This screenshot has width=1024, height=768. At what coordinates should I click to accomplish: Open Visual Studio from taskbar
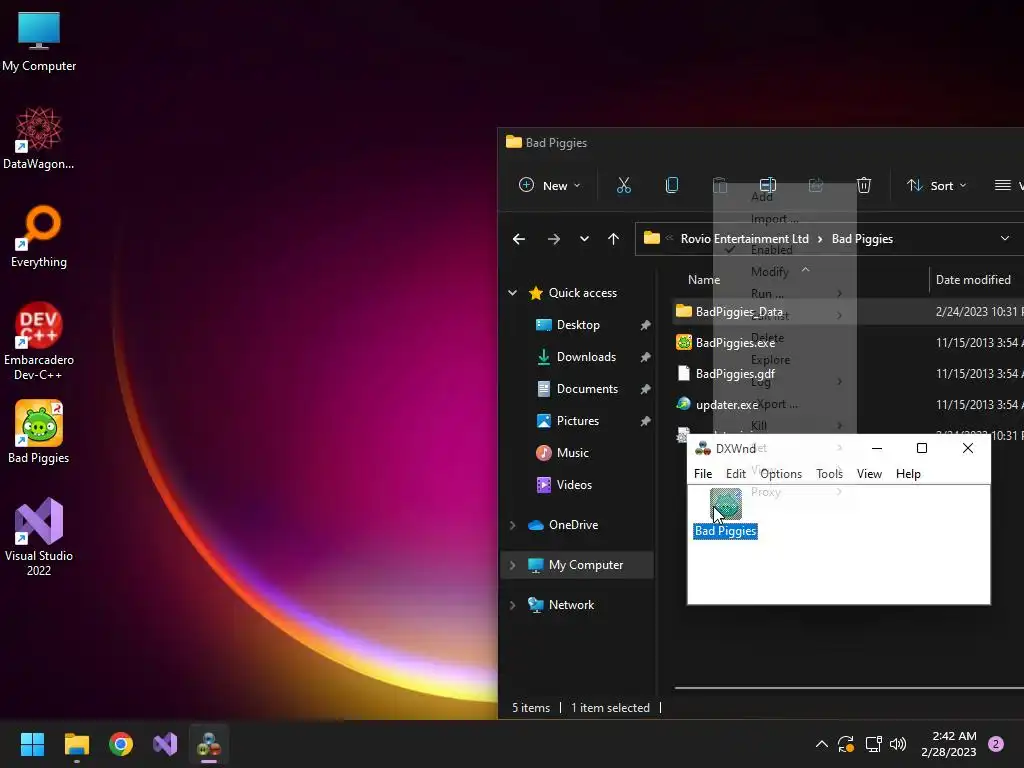165,744
